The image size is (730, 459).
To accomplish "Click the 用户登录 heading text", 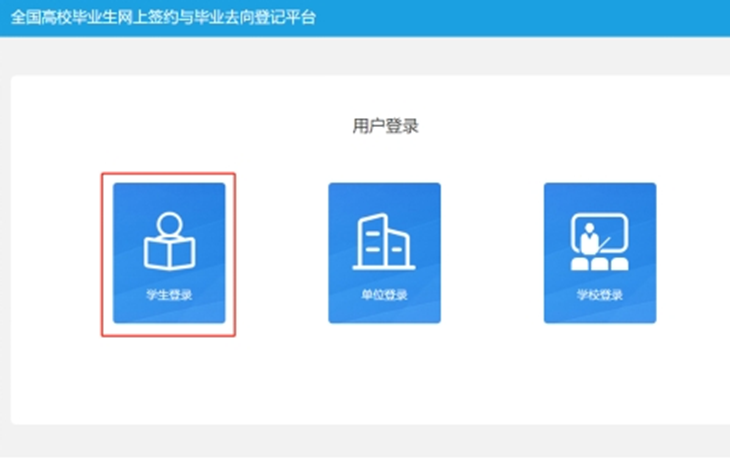I will [385, 126].
